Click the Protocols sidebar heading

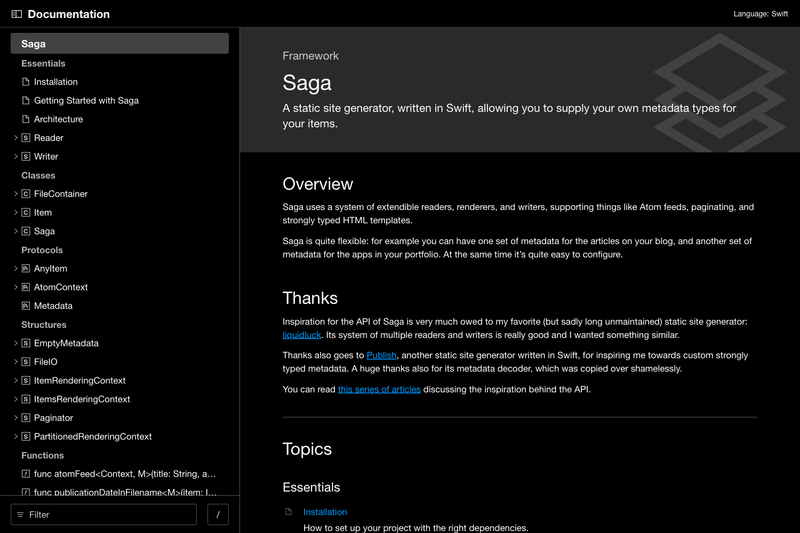[x=42, y=250]
